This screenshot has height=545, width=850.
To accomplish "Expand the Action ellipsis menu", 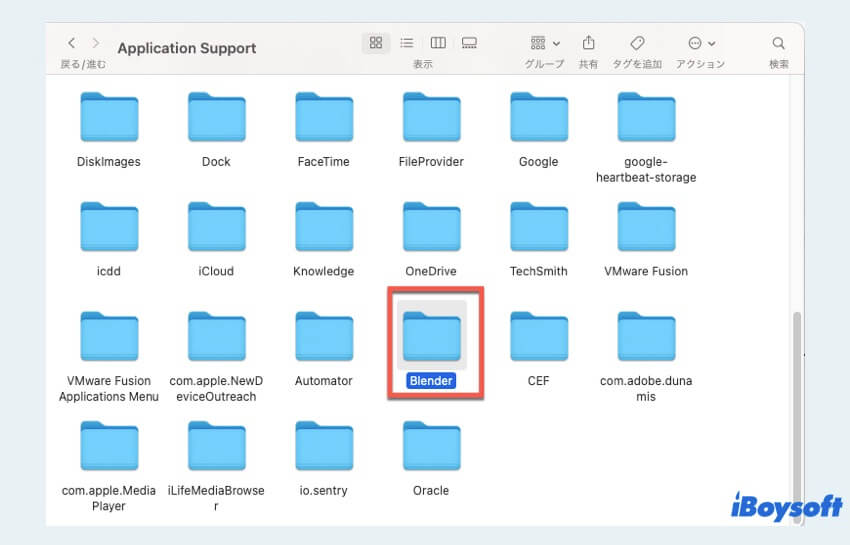I will (701, 43).
